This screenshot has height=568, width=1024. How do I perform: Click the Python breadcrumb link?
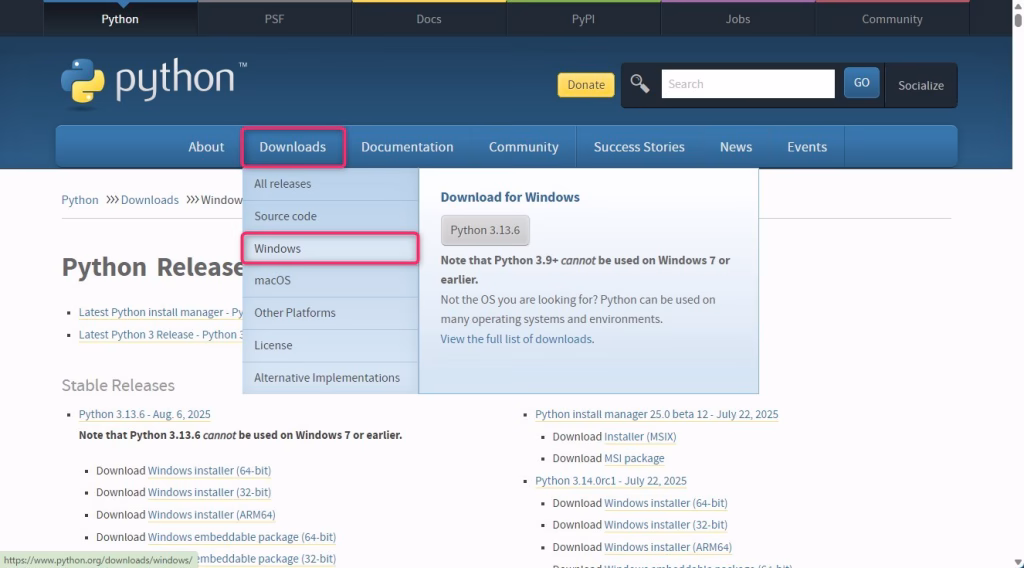click(x=80, y=200)
